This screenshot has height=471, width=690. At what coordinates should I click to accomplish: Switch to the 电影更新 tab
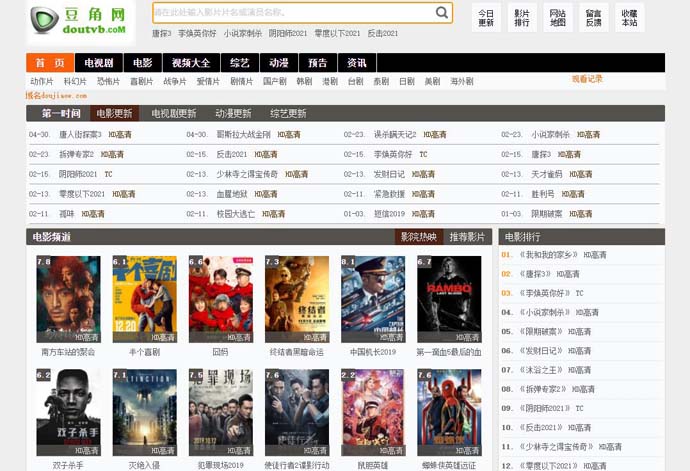[114, 114]
